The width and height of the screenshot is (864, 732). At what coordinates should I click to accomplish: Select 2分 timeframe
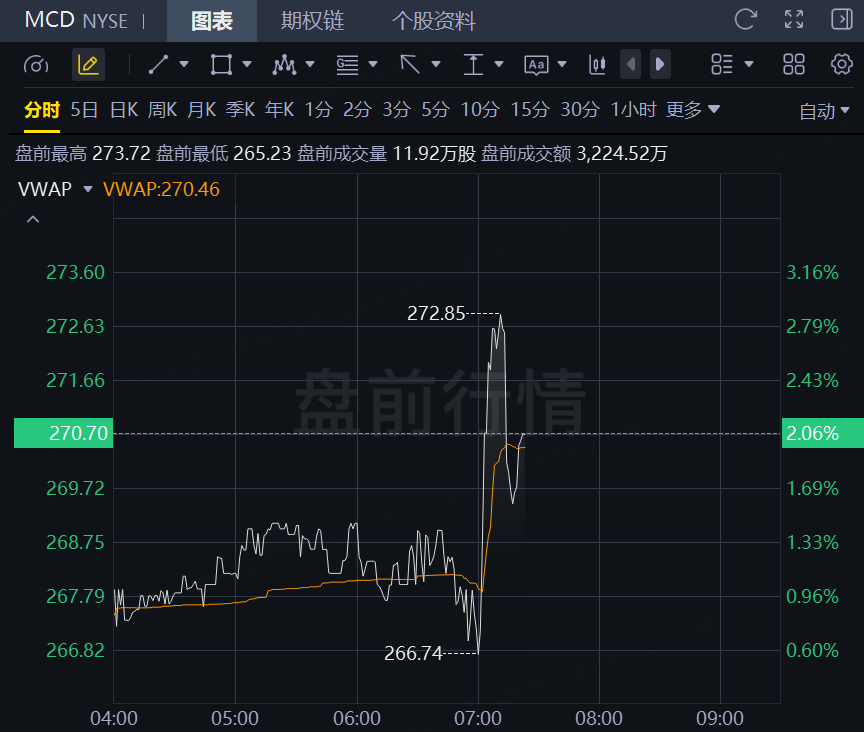(358, 110)
